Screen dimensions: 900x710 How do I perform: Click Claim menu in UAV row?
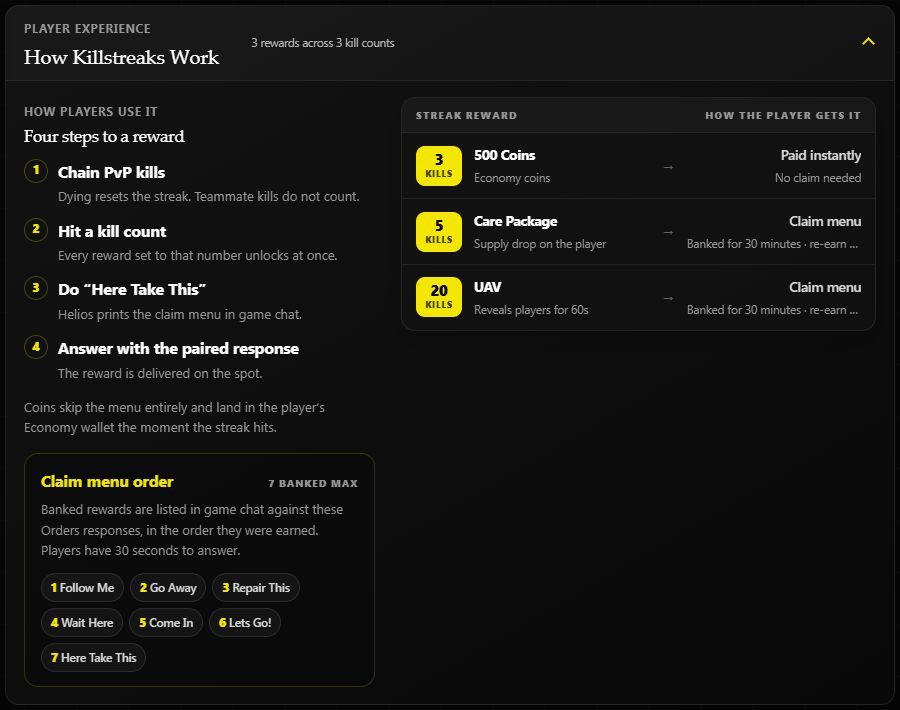tap(825, 287)
